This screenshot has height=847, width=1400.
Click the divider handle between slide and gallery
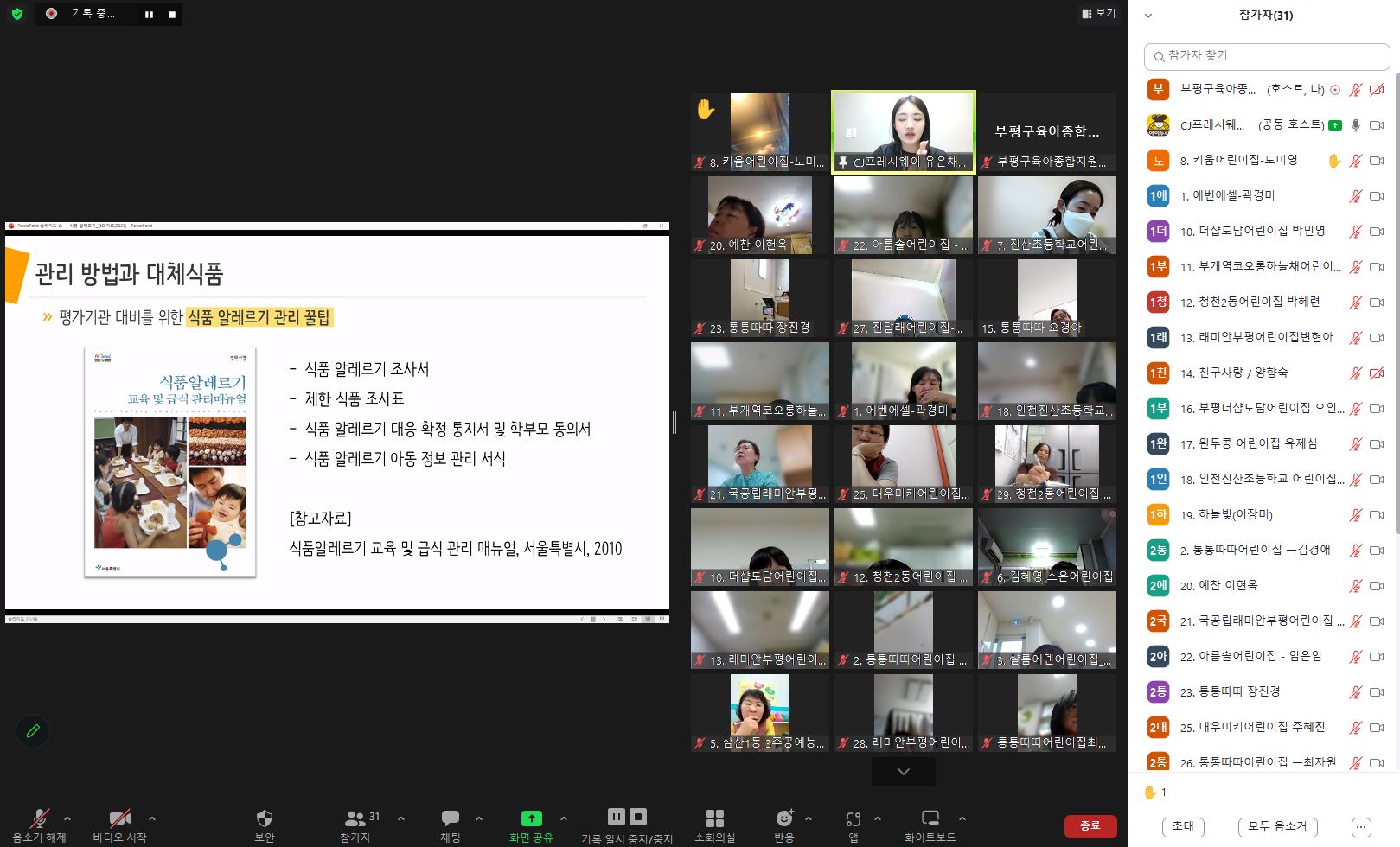click(674, 423)
